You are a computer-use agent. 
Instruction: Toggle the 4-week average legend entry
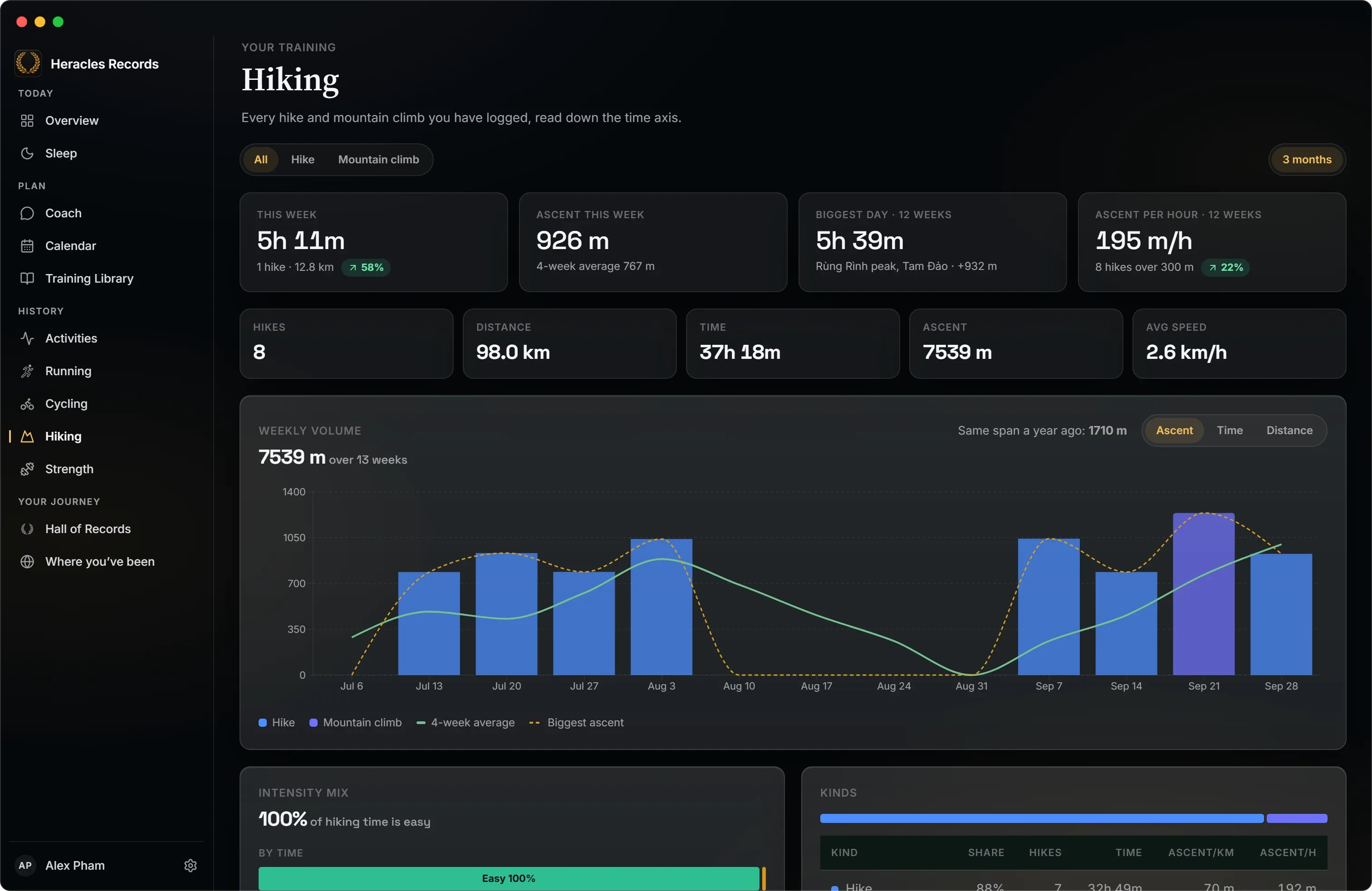point(466,723)
